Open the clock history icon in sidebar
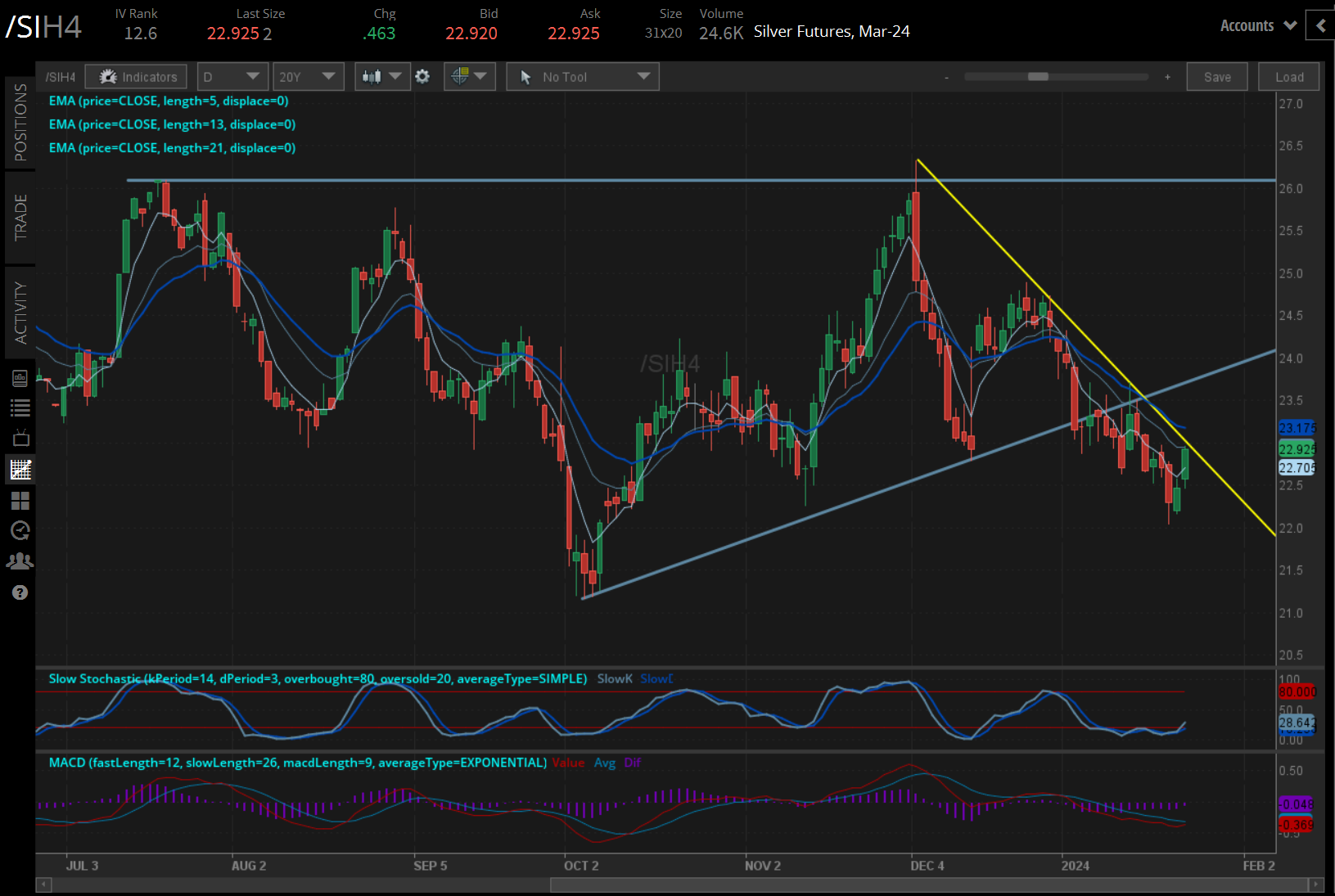The height and width of the screenshot is (896, 1335). click(20, 530)
